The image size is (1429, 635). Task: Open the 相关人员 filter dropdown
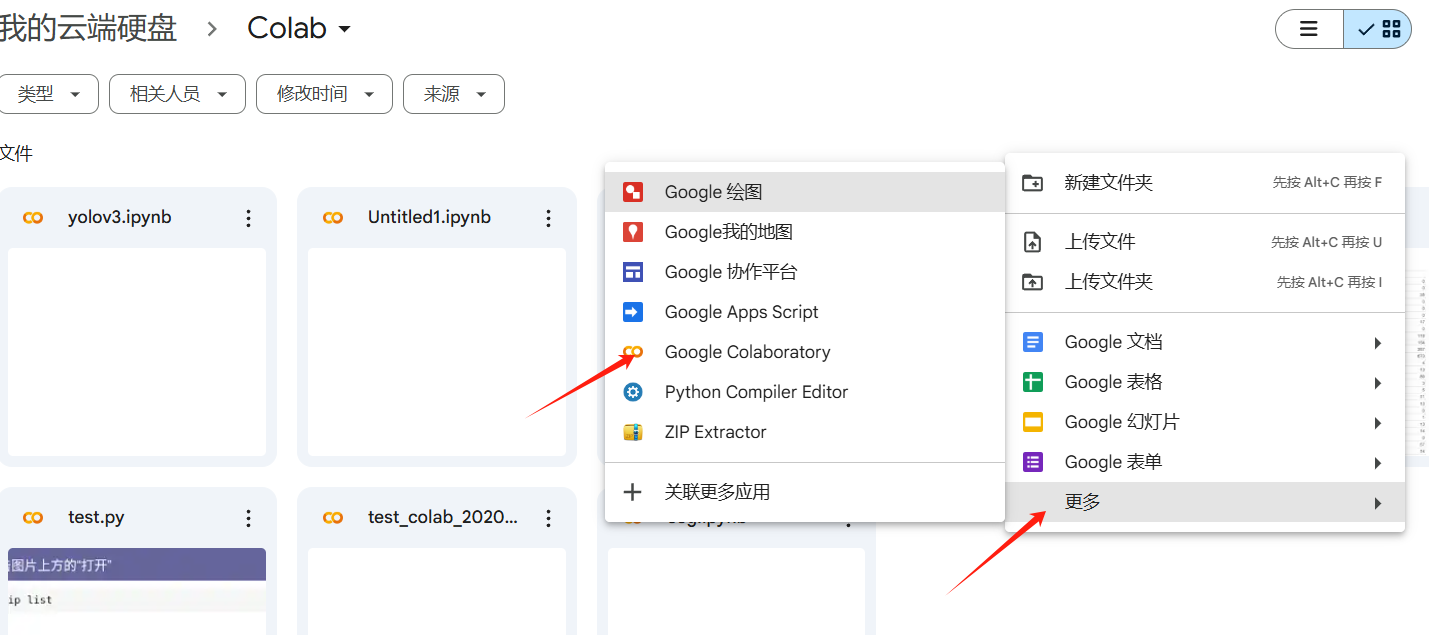pyautogui.click(x=177, y=94)
